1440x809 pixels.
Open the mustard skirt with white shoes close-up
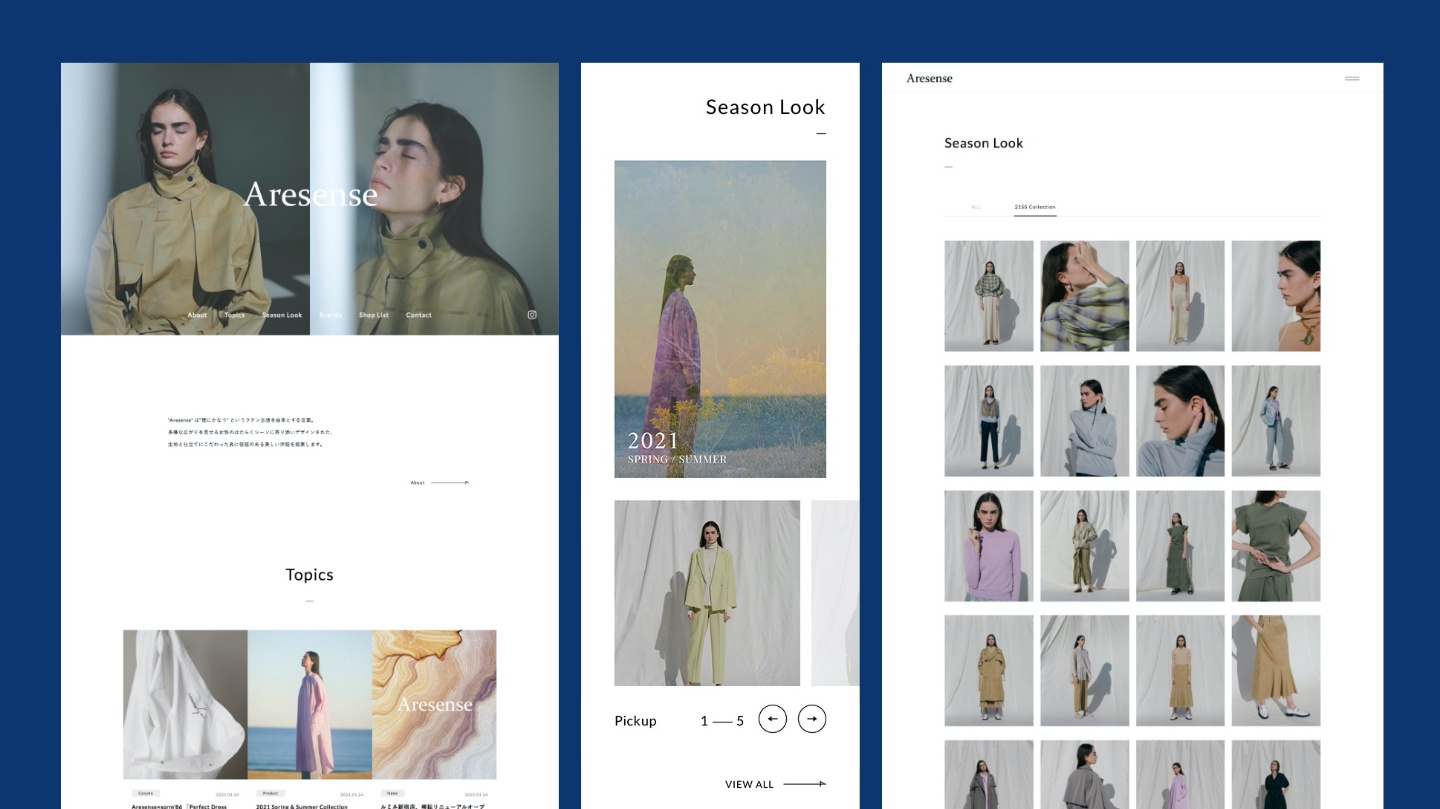(1276, 671)
